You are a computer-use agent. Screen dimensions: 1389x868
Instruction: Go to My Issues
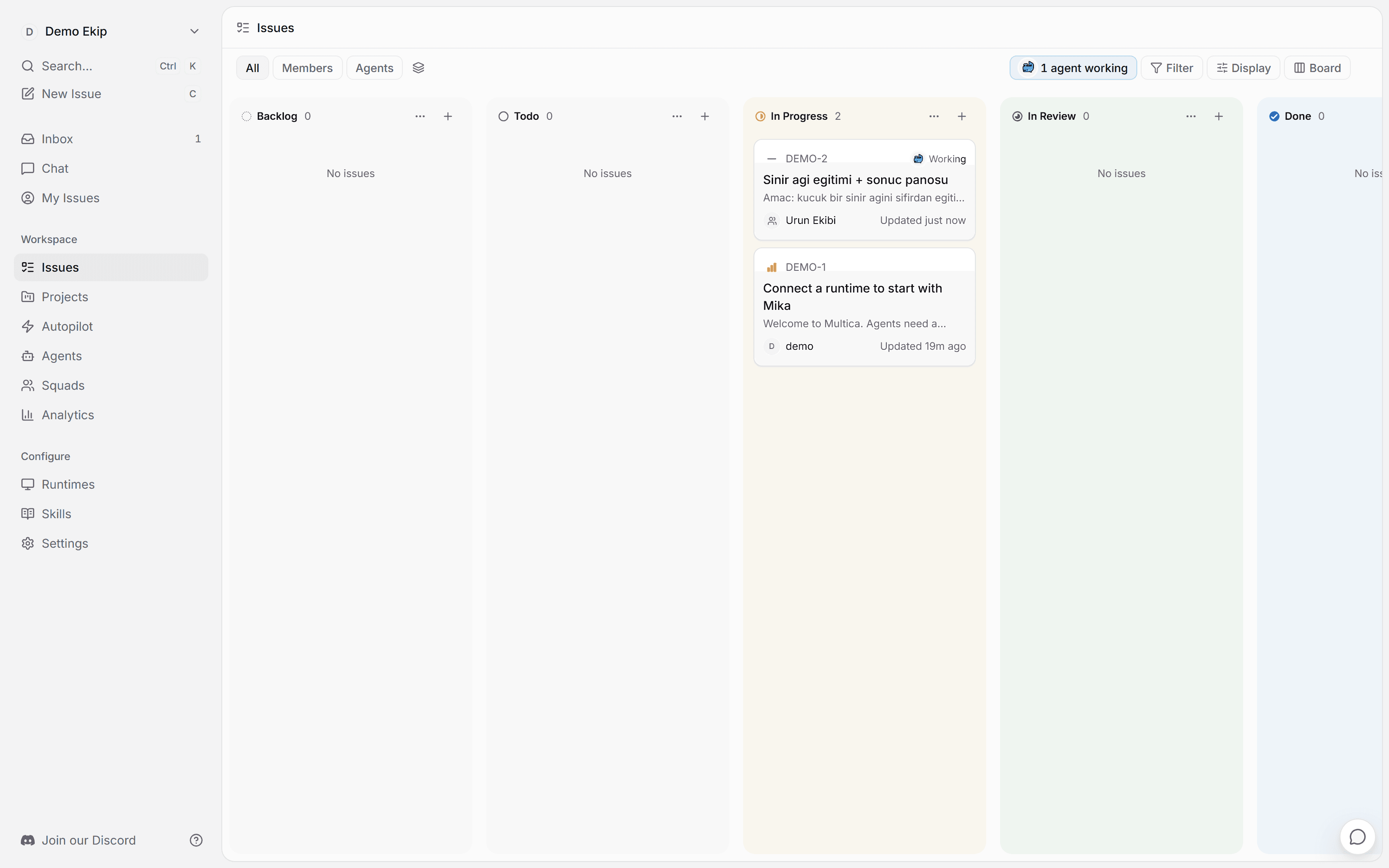pyautogui.click(x=111, y=198)
